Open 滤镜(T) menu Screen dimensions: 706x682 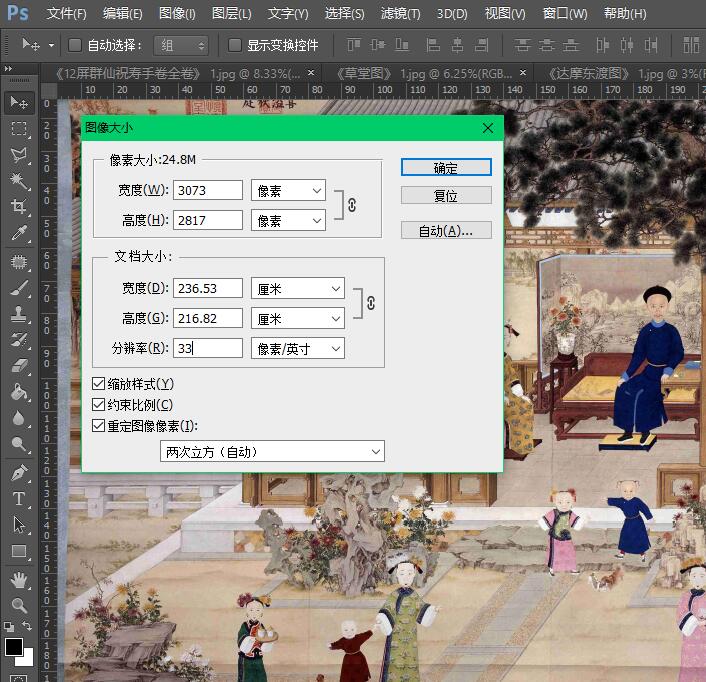(401, 14)
